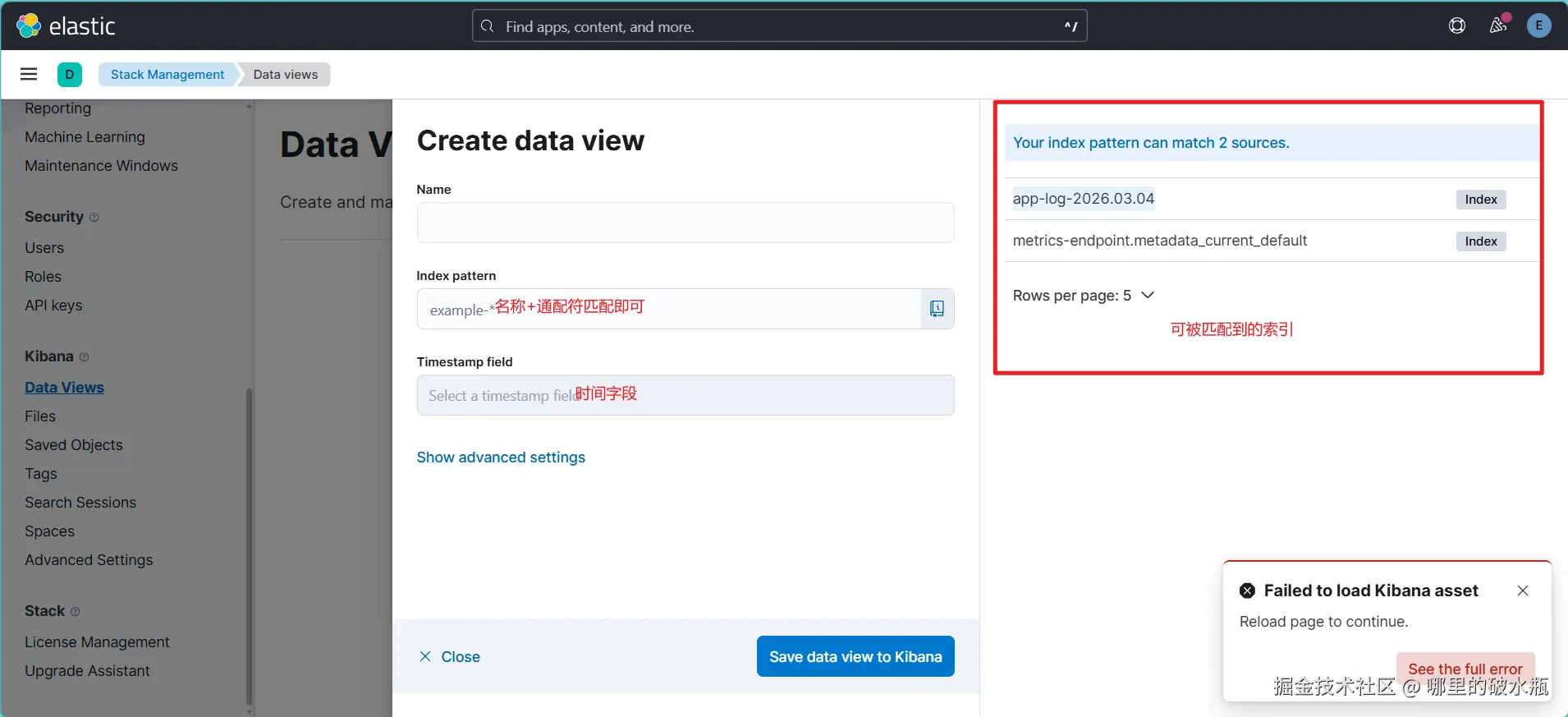Focus the data view Name field
Screen dimensions: 1568x717
click(685, 223)
